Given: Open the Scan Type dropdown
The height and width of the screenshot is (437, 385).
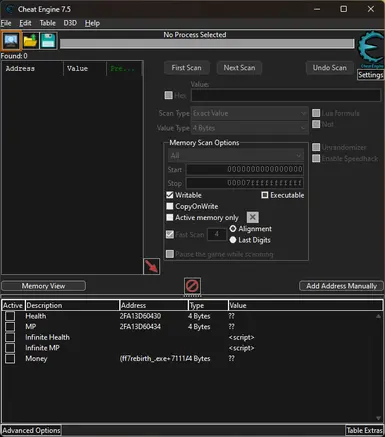Looking at the screenshot, I should 249,113.
